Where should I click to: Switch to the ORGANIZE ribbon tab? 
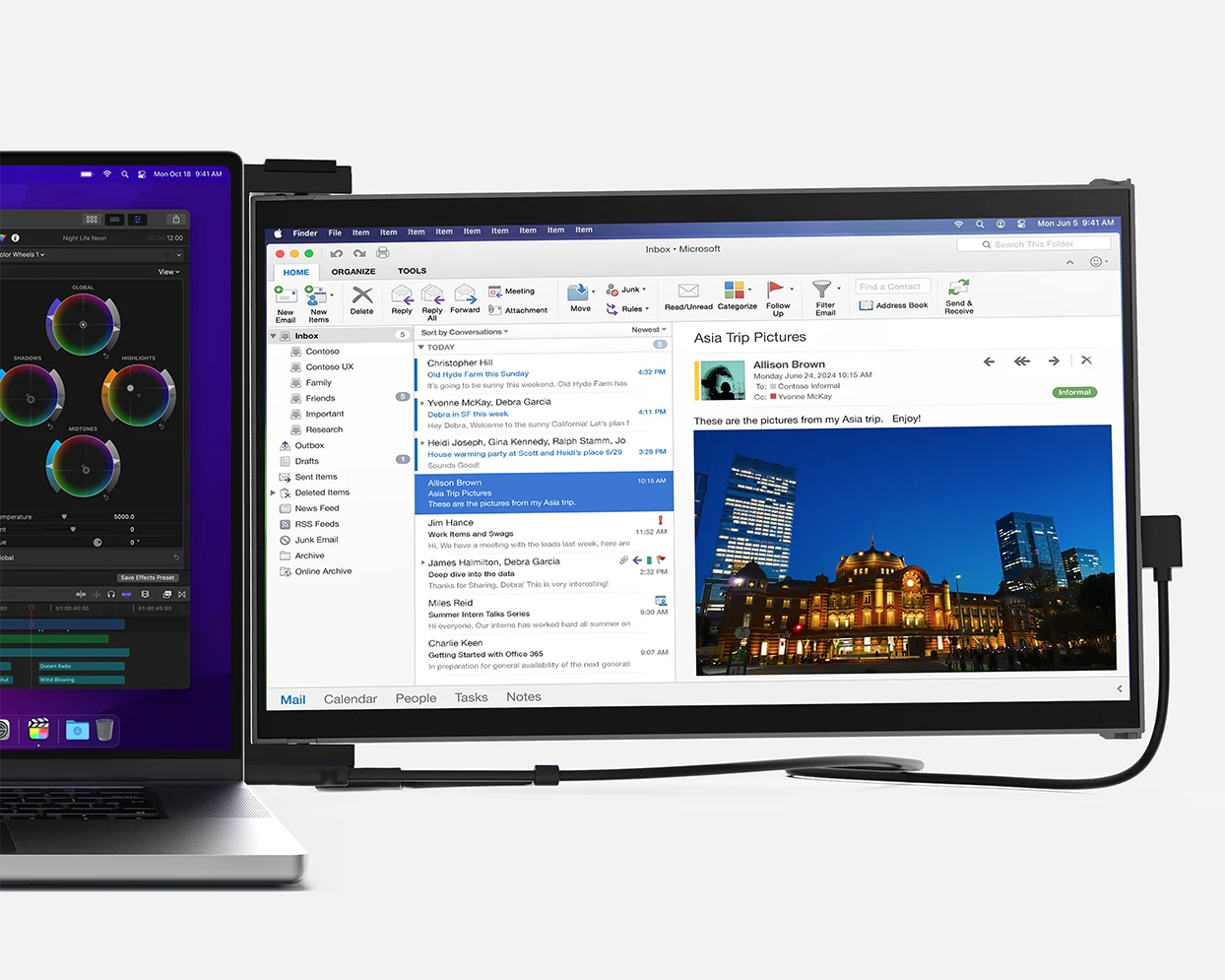tap(354, 272)
